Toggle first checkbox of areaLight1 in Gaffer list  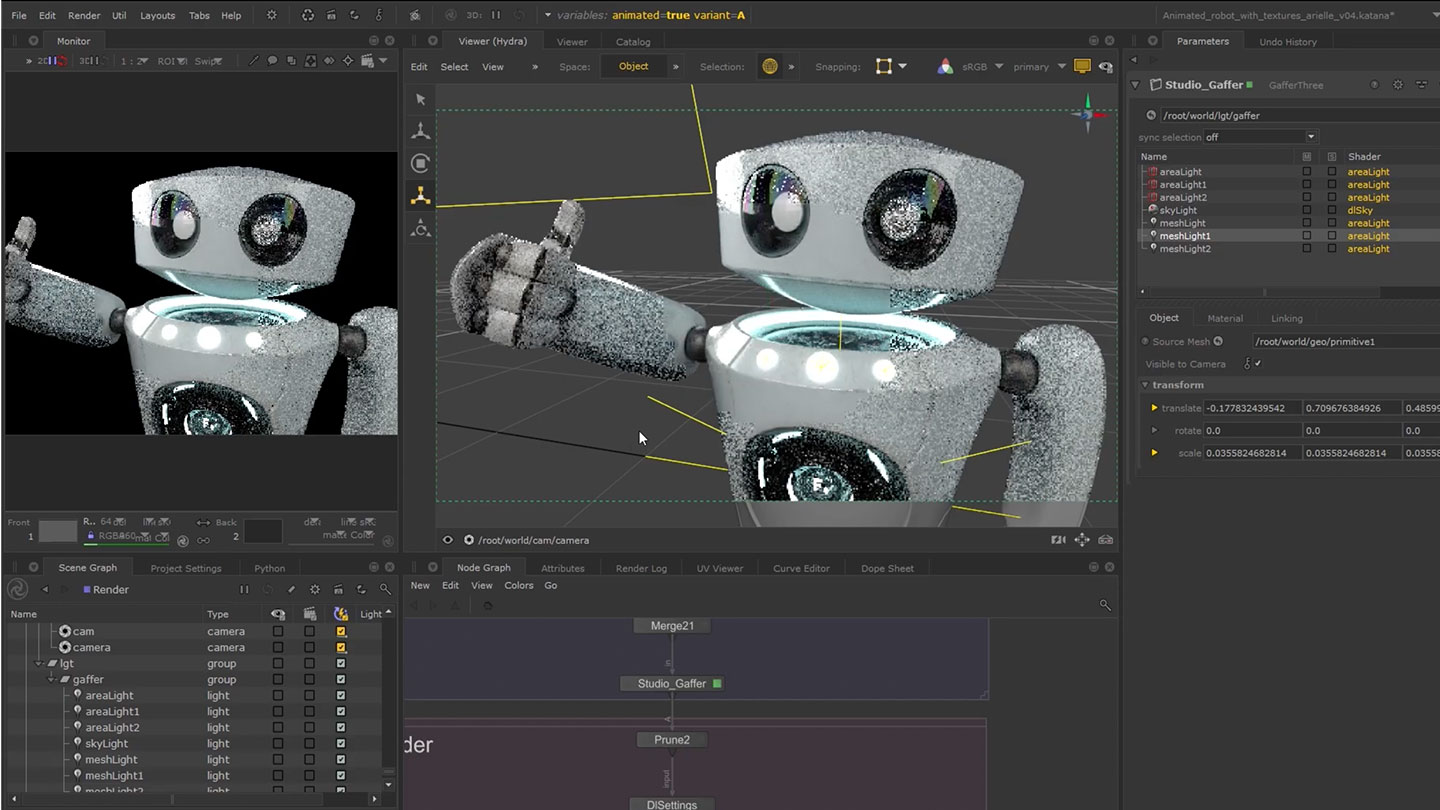point(1307,185)
